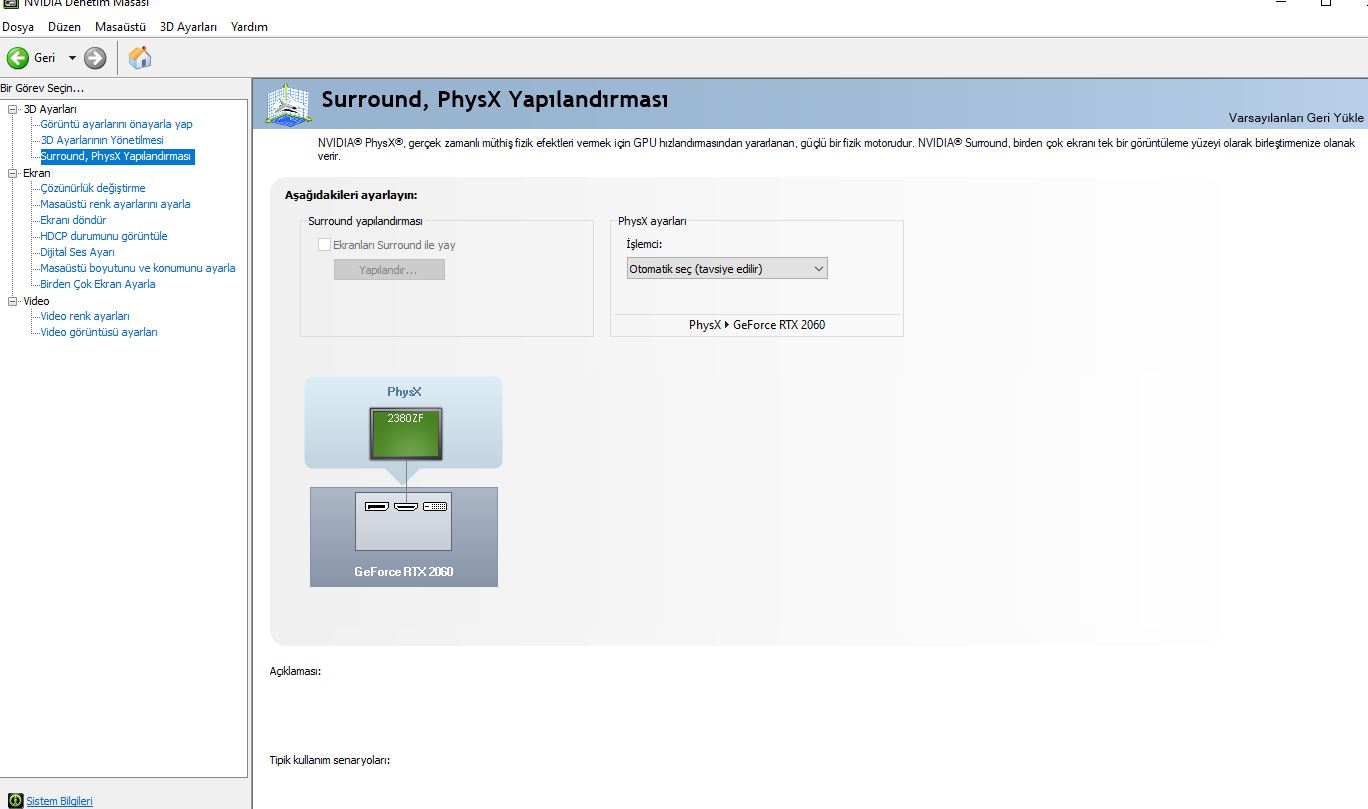Click the DisplayPort connector icon on GPU
Viewport: 1368px width, 809px height.
377,507
